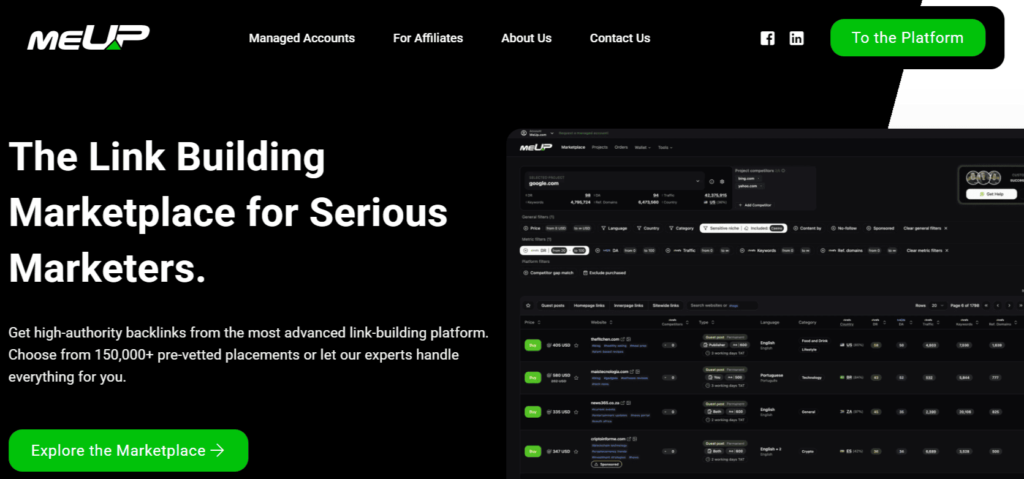Go to the next page with the right arrow
The height and width of the screenshot is (479, 1024).
pos(1009,305)
